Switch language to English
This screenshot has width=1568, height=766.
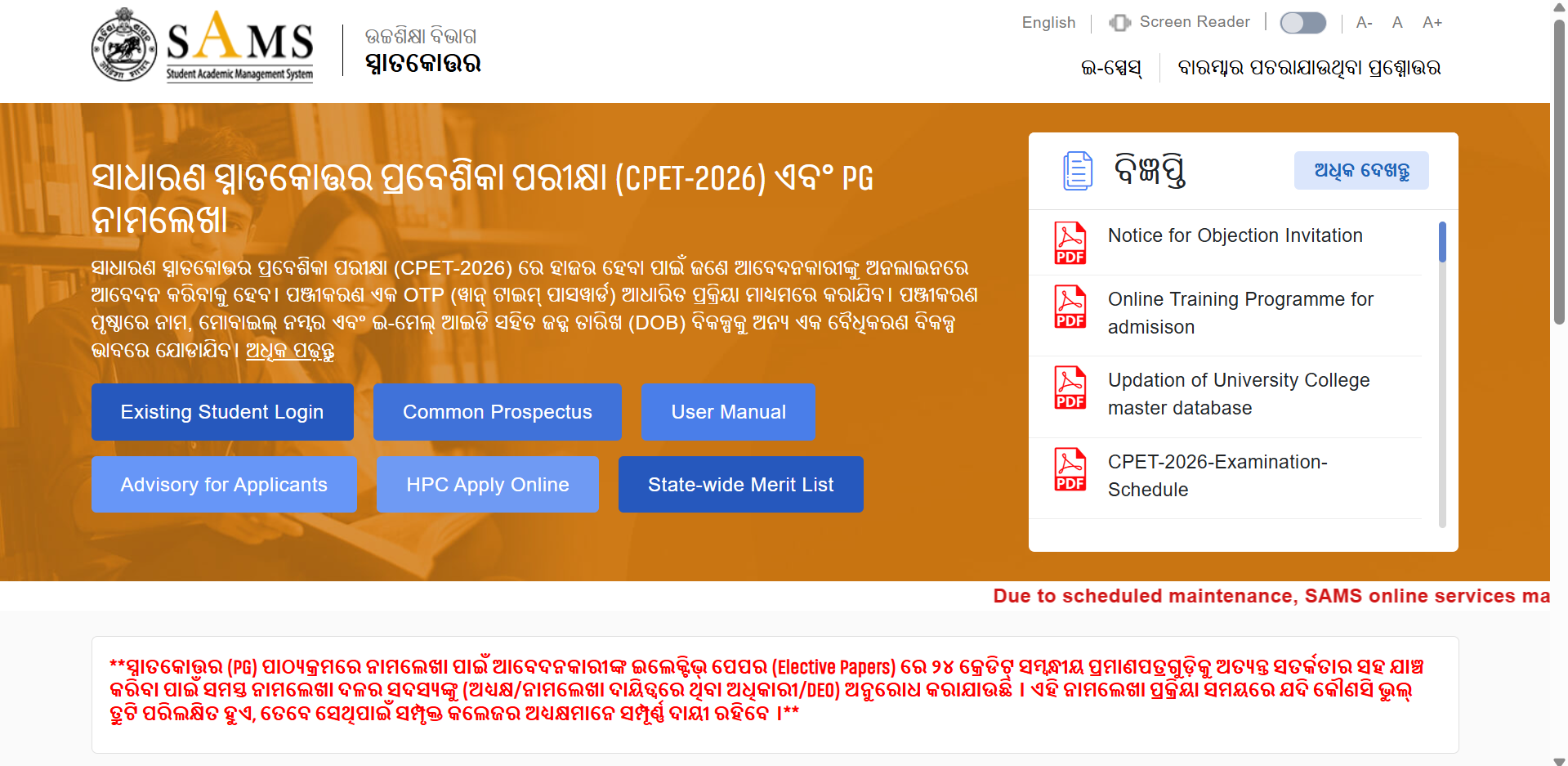1048,23
